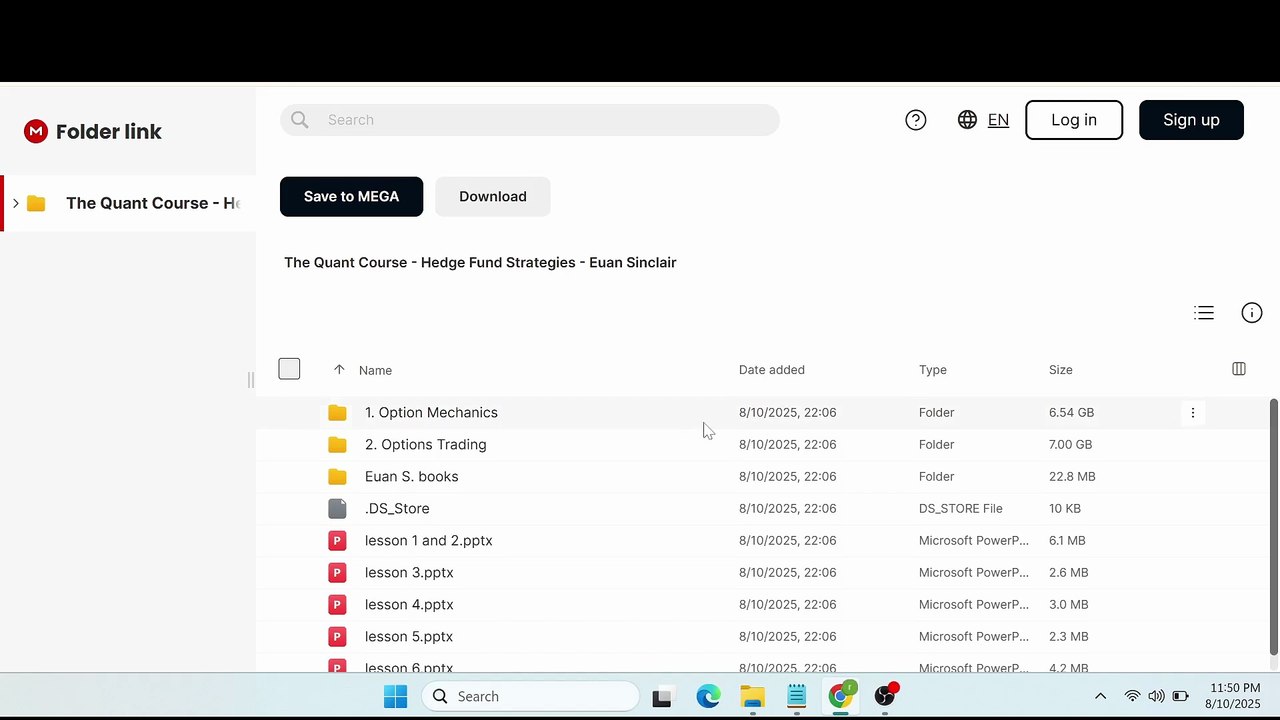
Task: Open Task View from the taskbar
Action: pyautogui.click(x=662, y=697)
